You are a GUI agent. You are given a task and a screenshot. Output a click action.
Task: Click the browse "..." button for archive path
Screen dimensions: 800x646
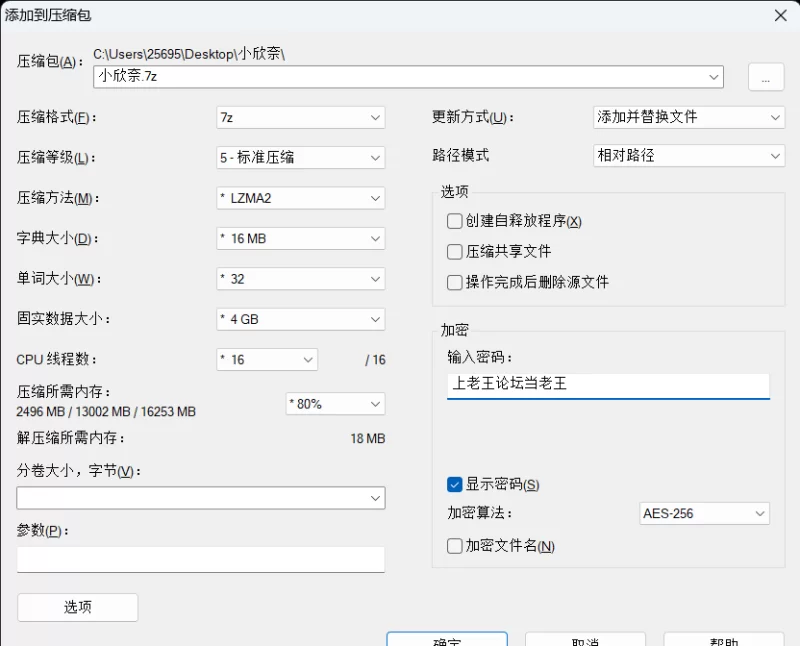coord(765,77)
